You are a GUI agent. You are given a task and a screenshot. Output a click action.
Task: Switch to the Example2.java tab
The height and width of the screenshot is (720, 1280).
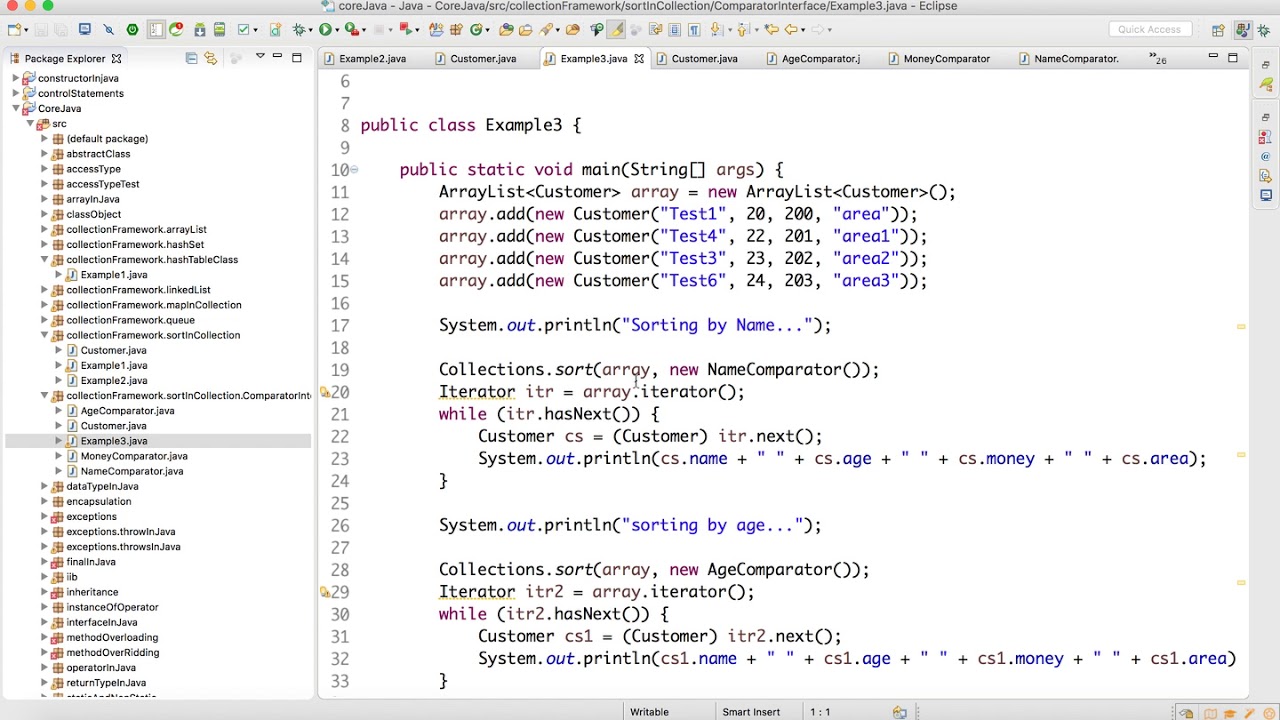[372, 59]
